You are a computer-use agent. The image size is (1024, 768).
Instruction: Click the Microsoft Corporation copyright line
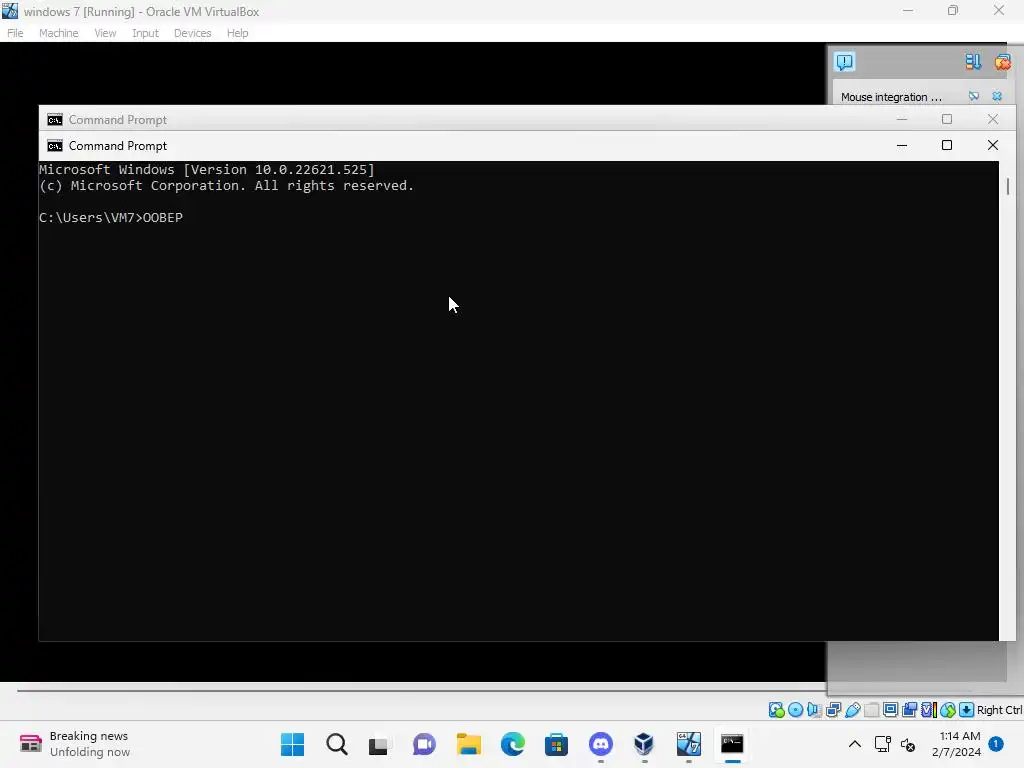[x=227, y=185]
